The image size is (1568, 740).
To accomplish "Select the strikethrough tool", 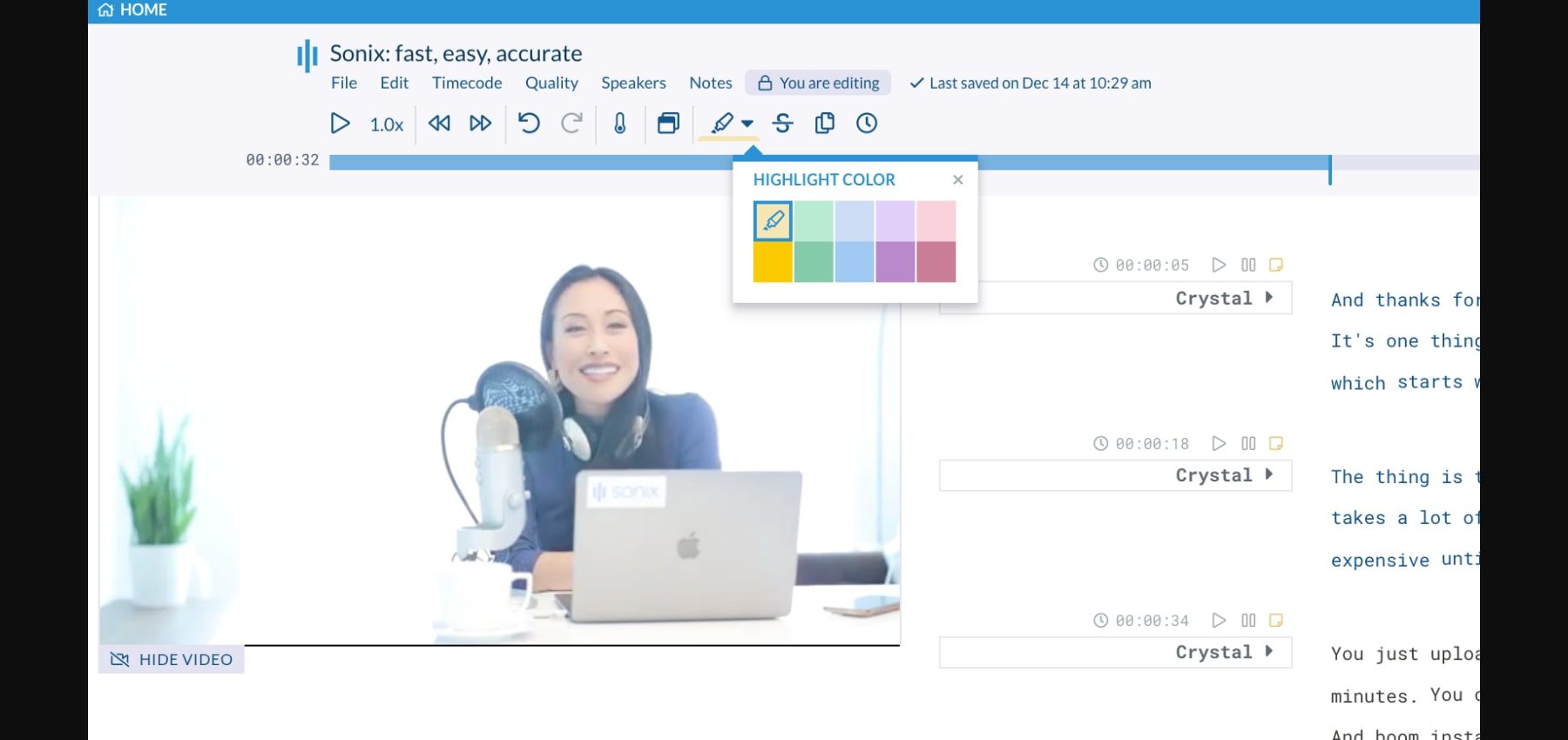I will (x=782, y=124).
